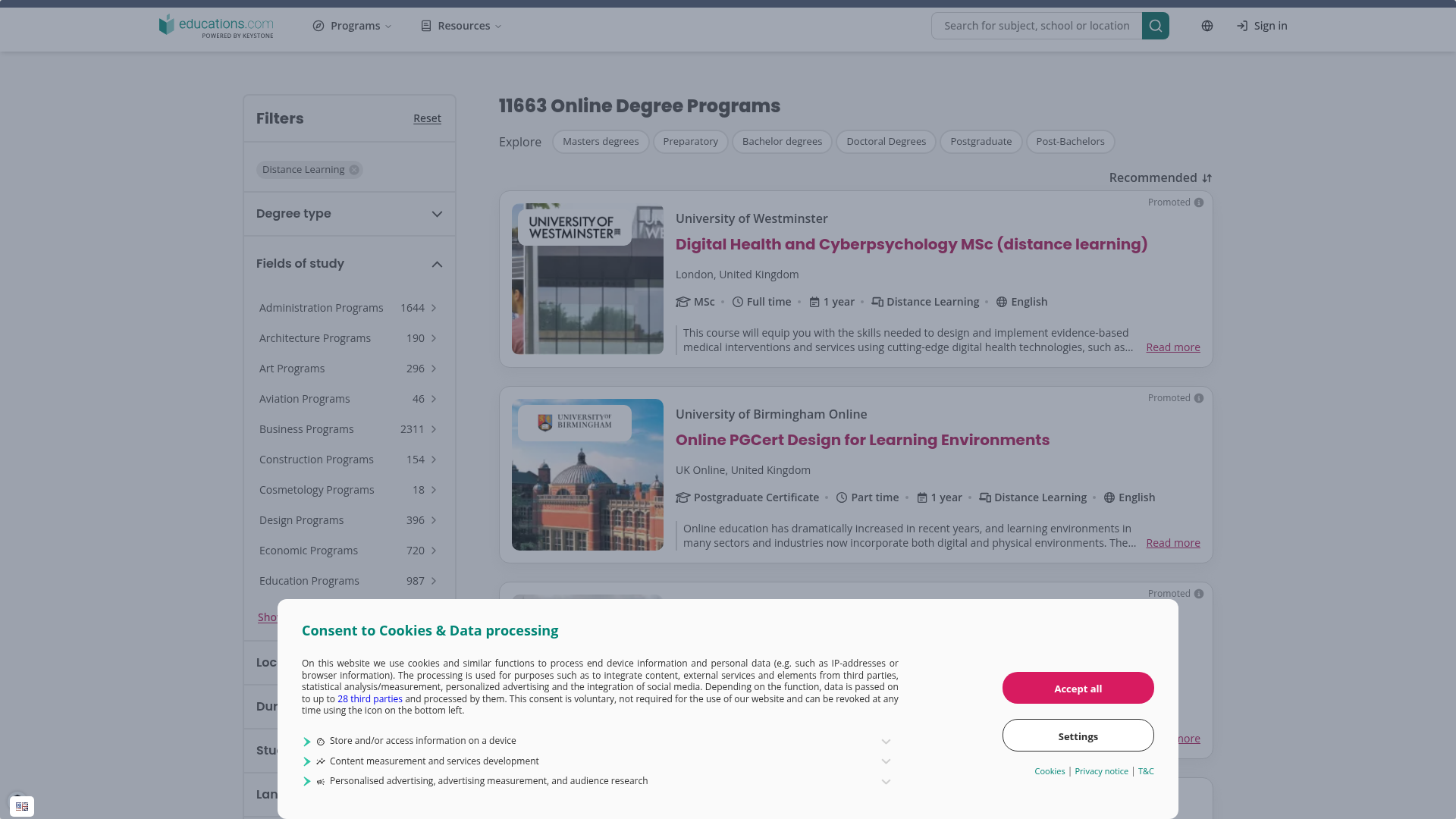This screenshot has width=1456, height=819.
Task: Select Masters degrees explore chip
Action: [601, 142]
